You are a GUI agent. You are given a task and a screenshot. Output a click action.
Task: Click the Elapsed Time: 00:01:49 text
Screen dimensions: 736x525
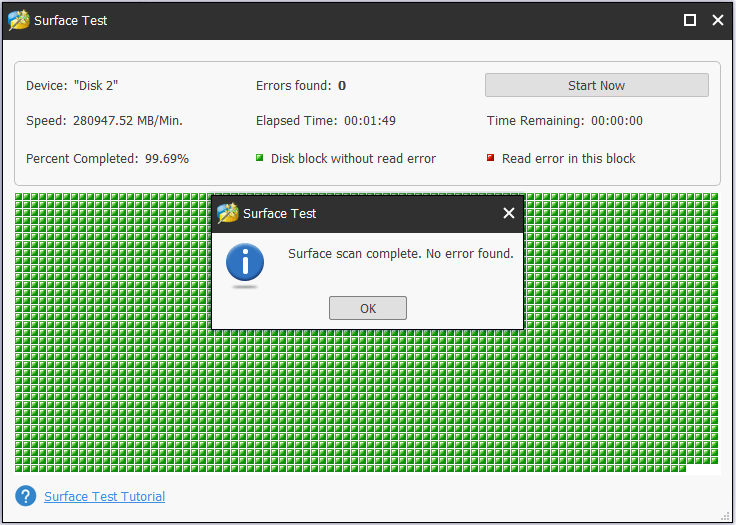[326, 121]
